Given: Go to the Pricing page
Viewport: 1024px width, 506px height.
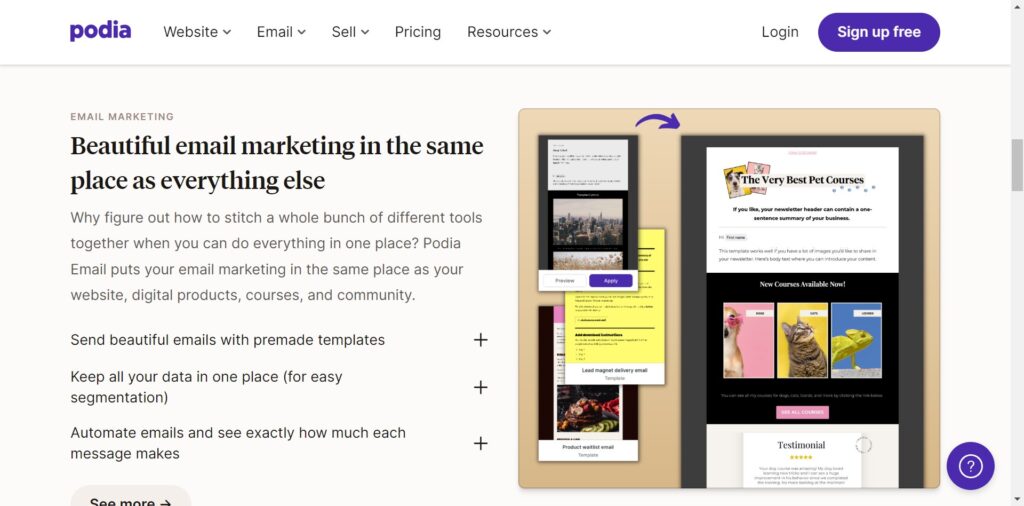Looking at the screenshot, I should (418, 32).
